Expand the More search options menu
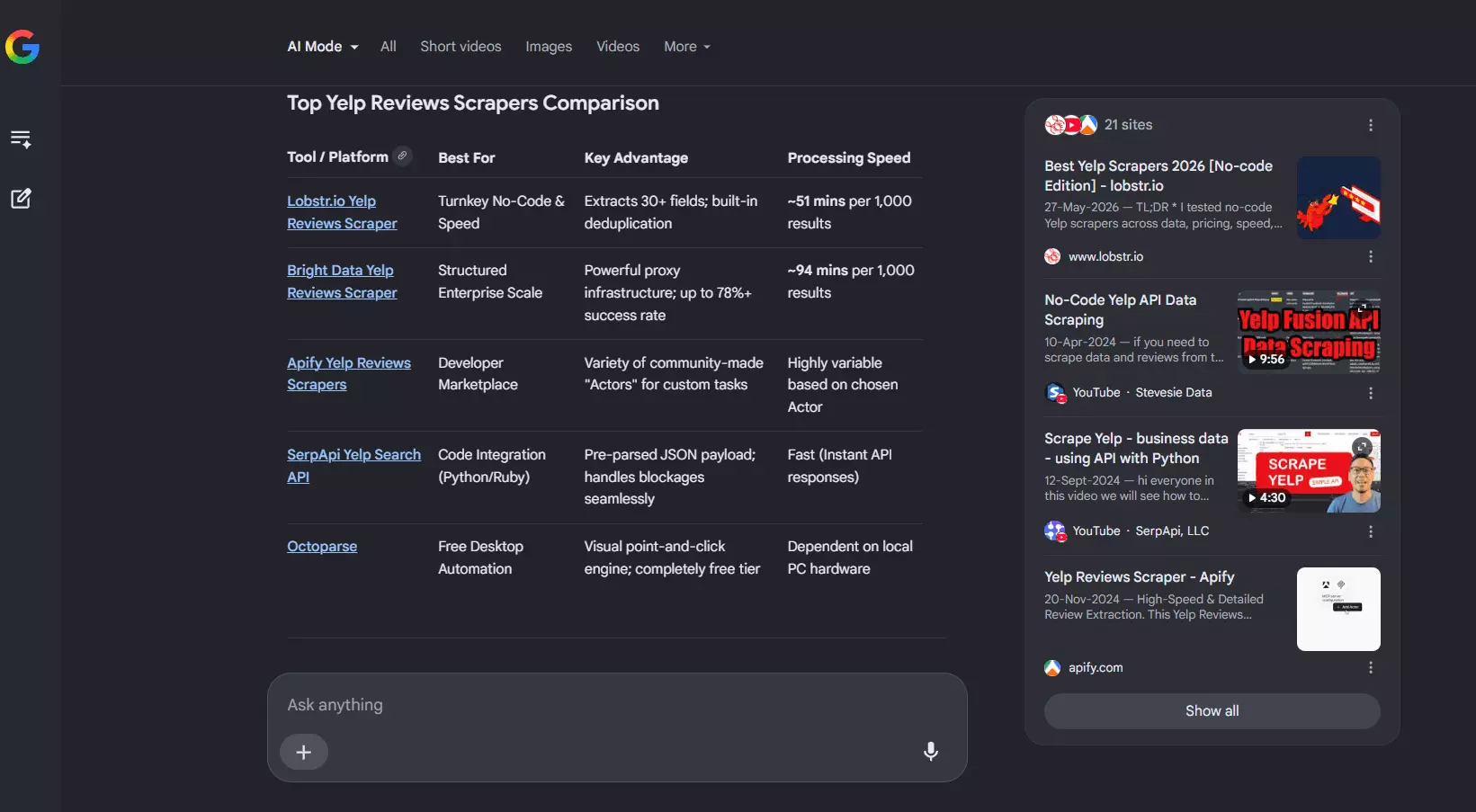The height and width of the screenshot is (812, 1476). coord(687,47)
